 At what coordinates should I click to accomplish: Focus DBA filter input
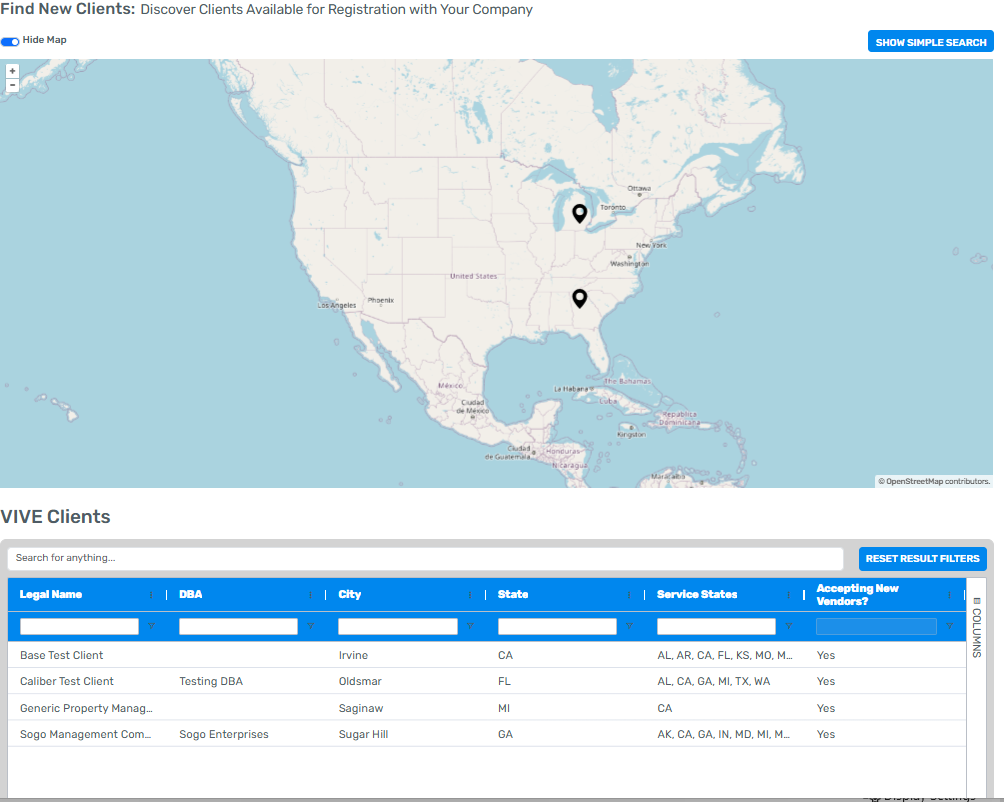238,626
